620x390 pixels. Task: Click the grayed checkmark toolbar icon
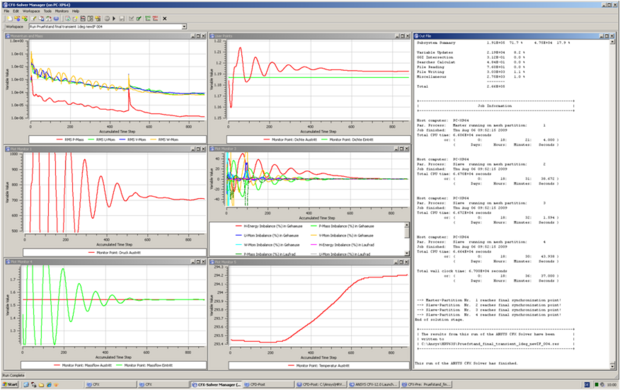[131, 19]
